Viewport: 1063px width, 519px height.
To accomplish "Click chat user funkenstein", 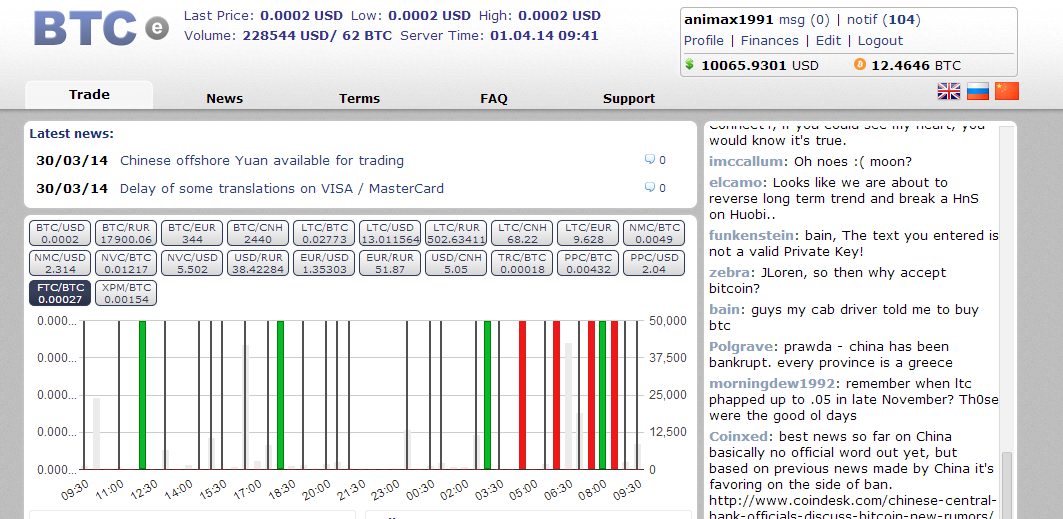I will [x=751, y=236].
